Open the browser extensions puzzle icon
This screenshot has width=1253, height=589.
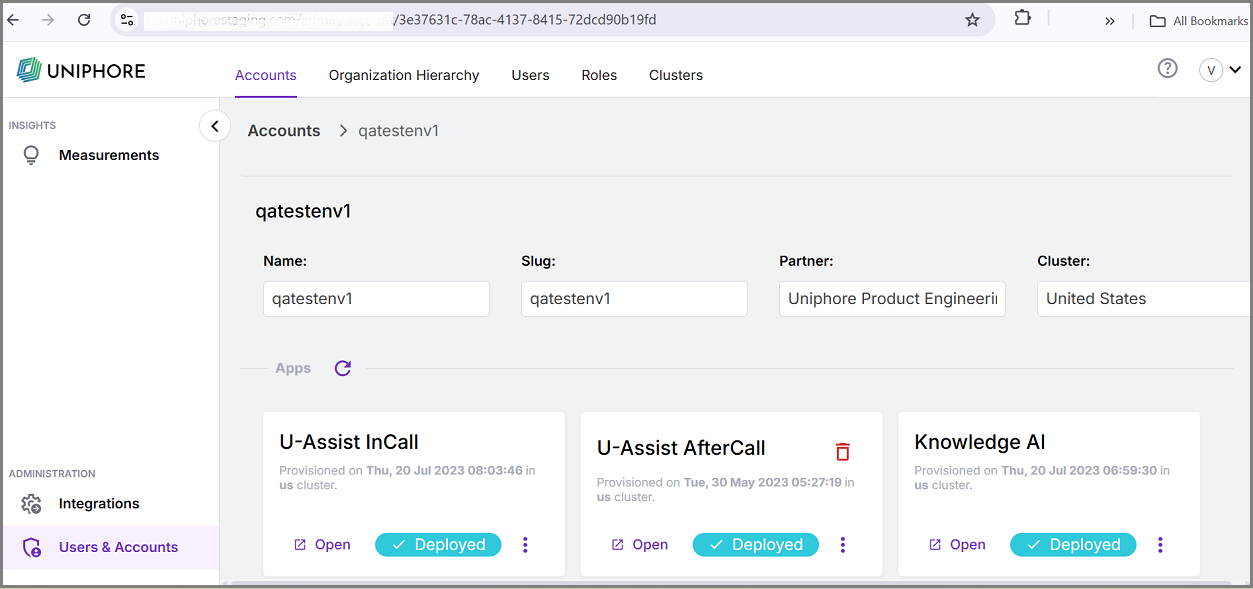tap(1022, 18)
